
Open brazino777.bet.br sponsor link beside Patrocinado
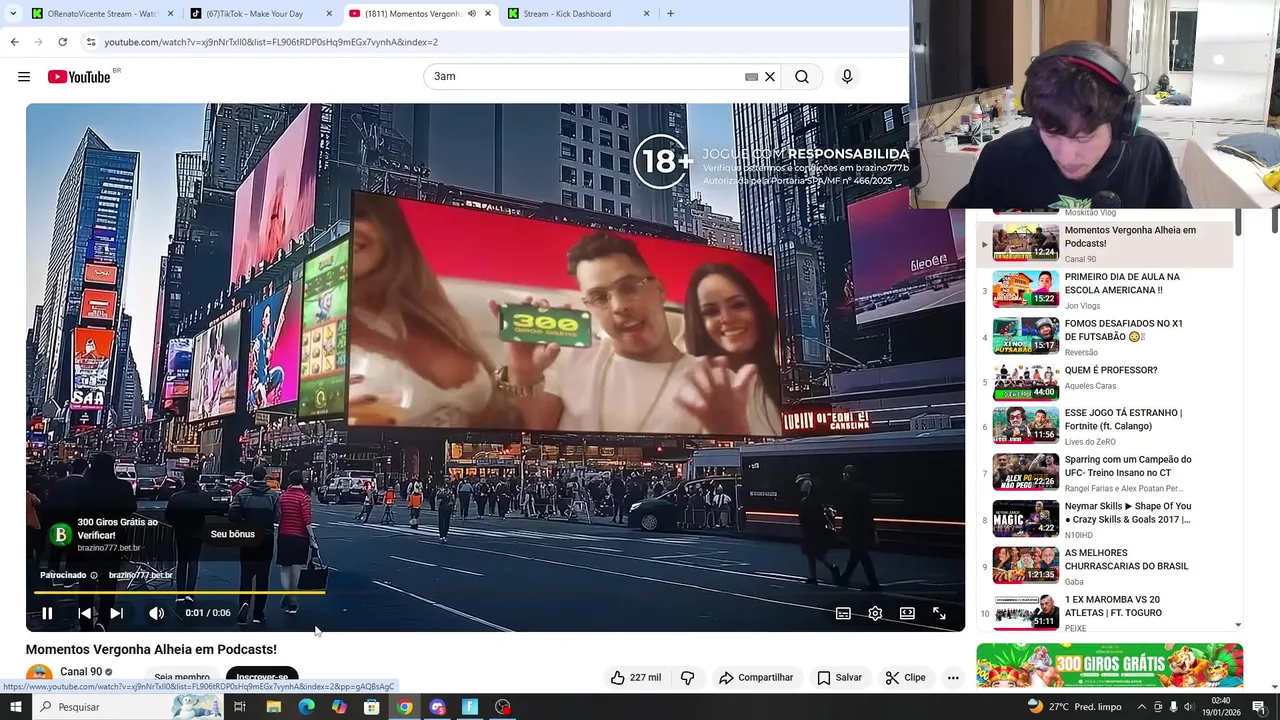click(141, 575)
